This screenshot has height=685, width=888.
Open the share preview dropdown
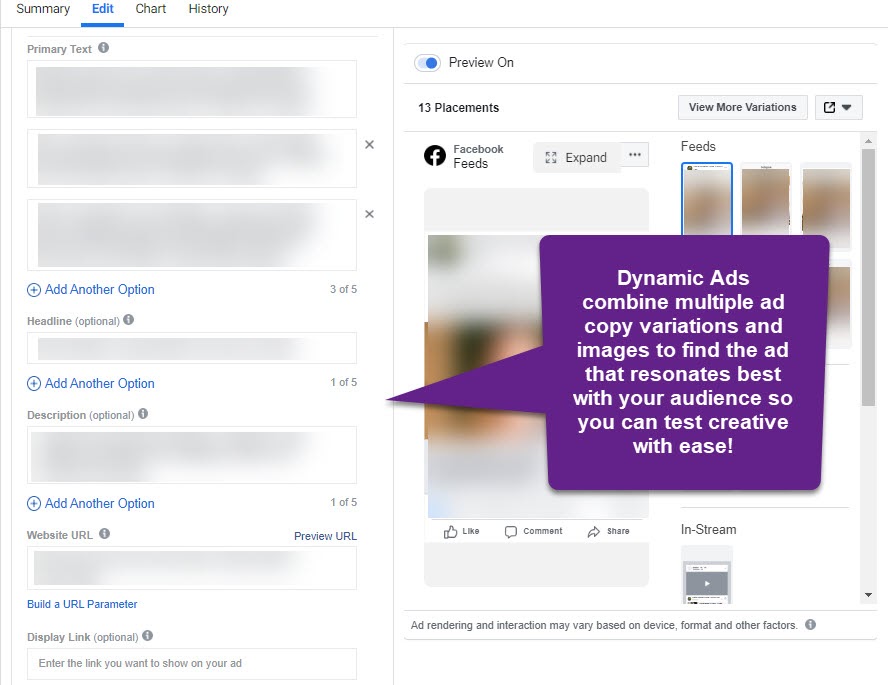(838, 108)
